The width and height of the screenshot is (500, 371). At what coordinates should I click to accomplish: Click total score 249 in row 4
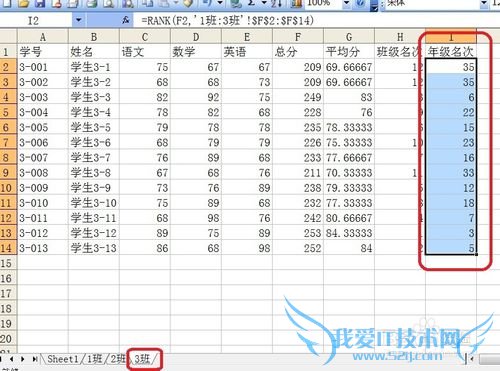[298, 97]
